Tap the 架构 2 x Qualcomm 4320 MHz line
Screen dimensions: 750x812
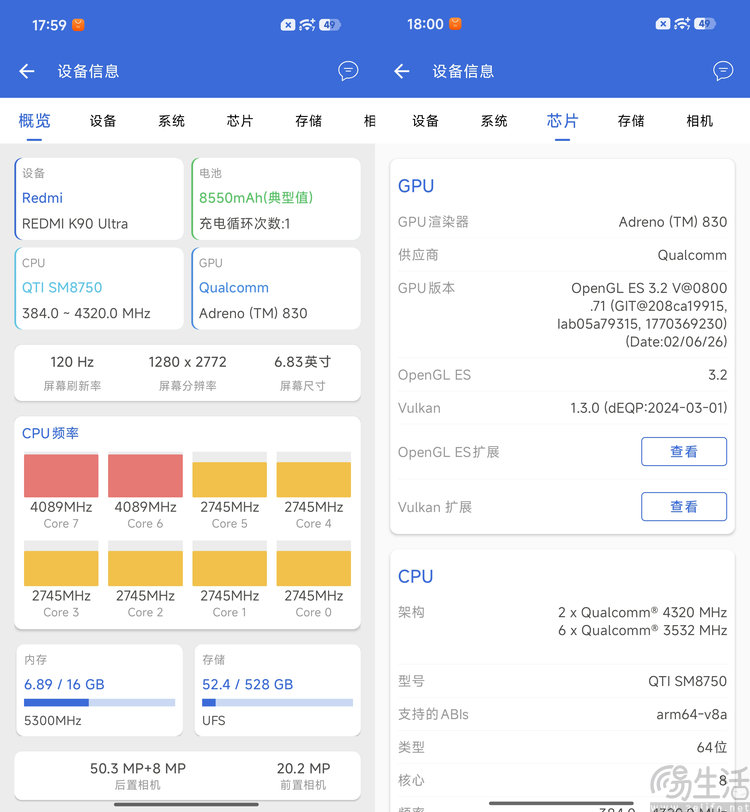(642, 613)
